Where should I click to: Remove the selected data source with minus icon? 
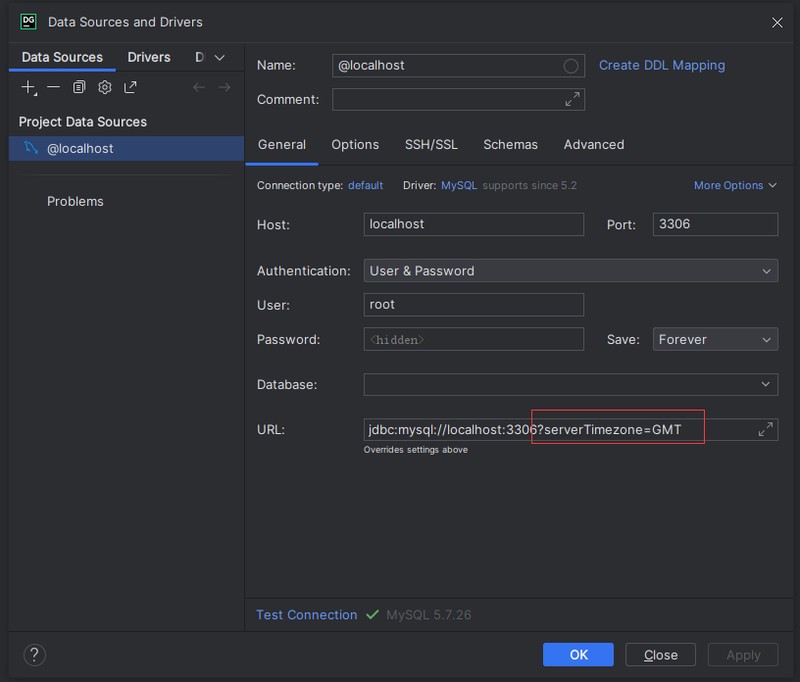[x=54, y=88]
